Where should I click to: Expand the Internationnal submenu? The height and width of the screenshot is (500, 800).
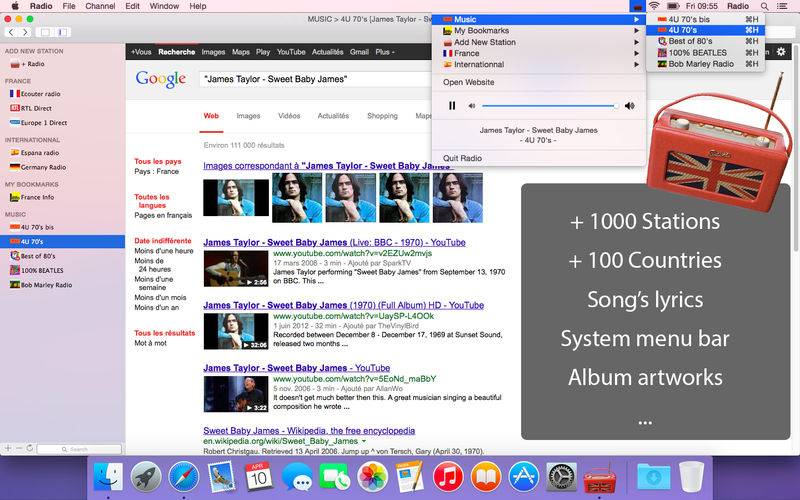coord(538,64)
